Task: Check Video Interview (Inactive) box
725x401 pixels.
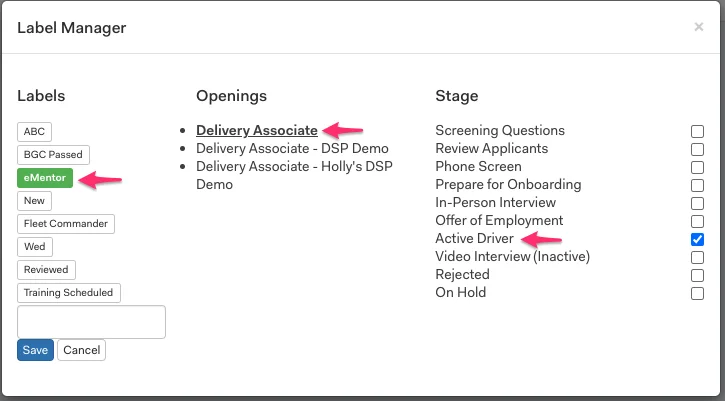Action: tap(697, 257)
